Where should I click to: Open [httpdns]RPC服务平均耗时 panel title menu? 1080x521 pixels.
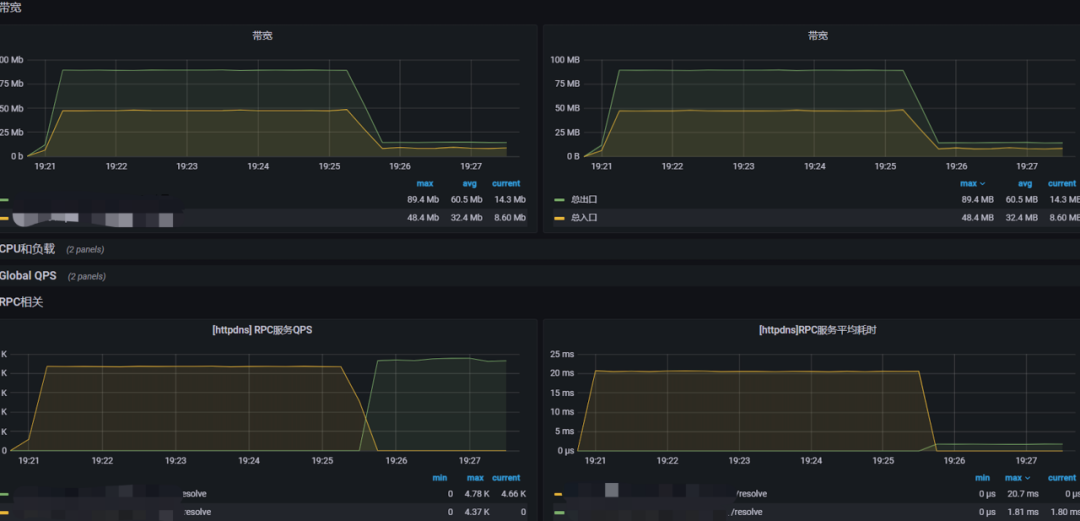818,330
